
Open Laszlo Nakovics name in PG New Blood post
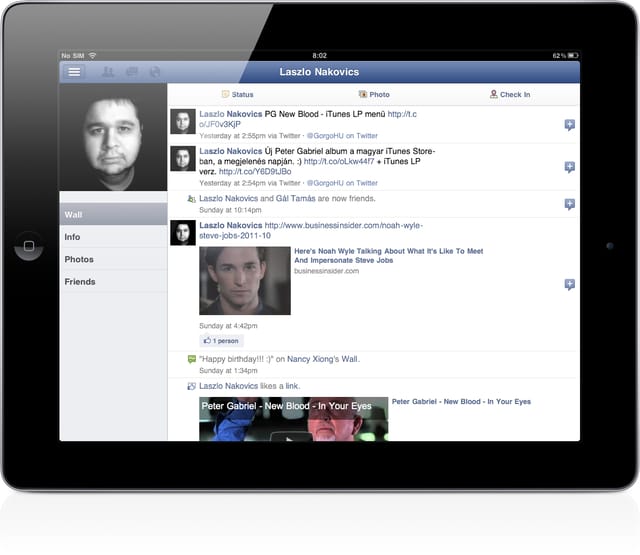point(231,114)
